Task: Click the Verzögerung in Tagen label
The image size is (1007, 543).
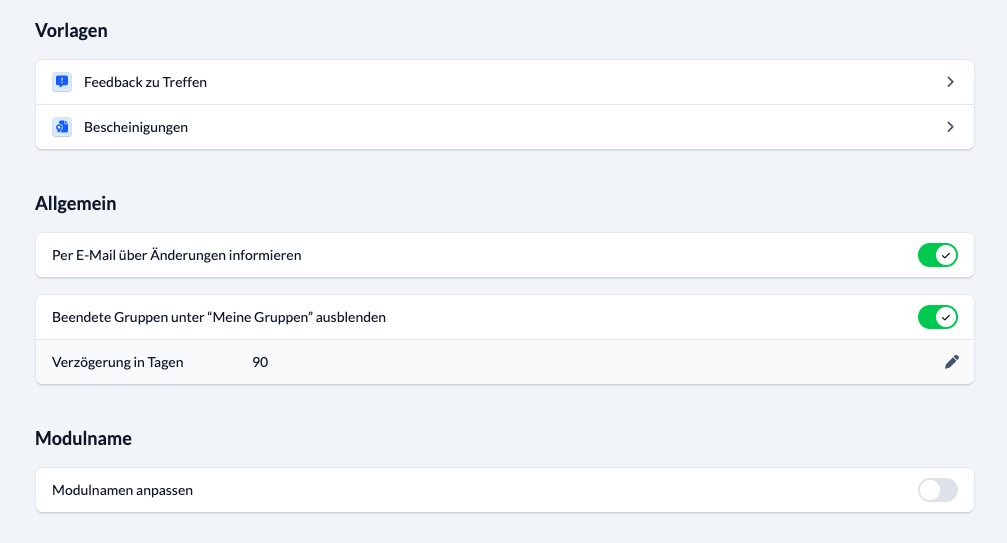Action: pyautogui.click(x=117, y=362)
